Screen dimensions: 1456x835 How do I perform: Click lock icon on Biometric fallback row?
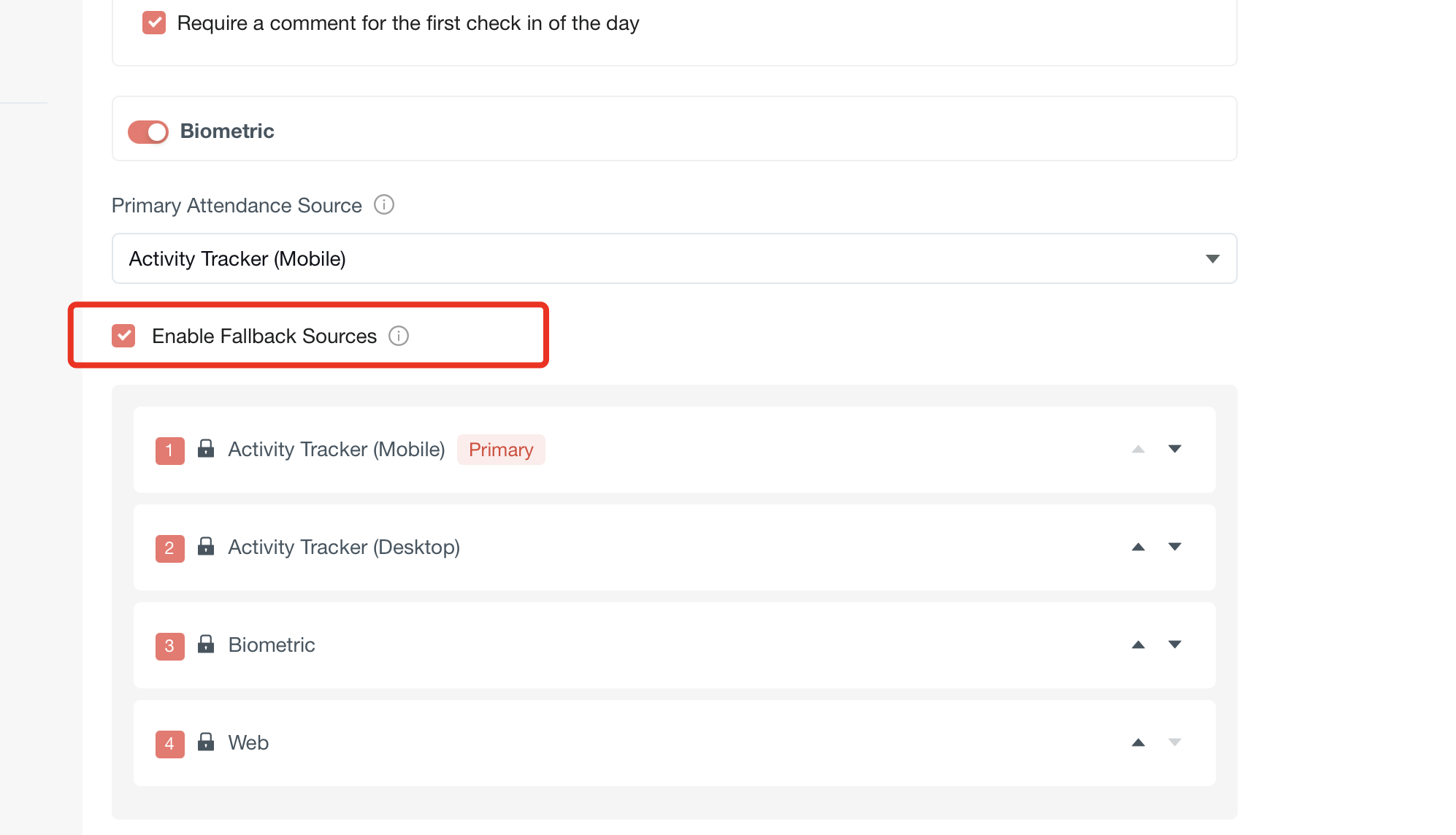pyautogui.click(x=206, y=644)
